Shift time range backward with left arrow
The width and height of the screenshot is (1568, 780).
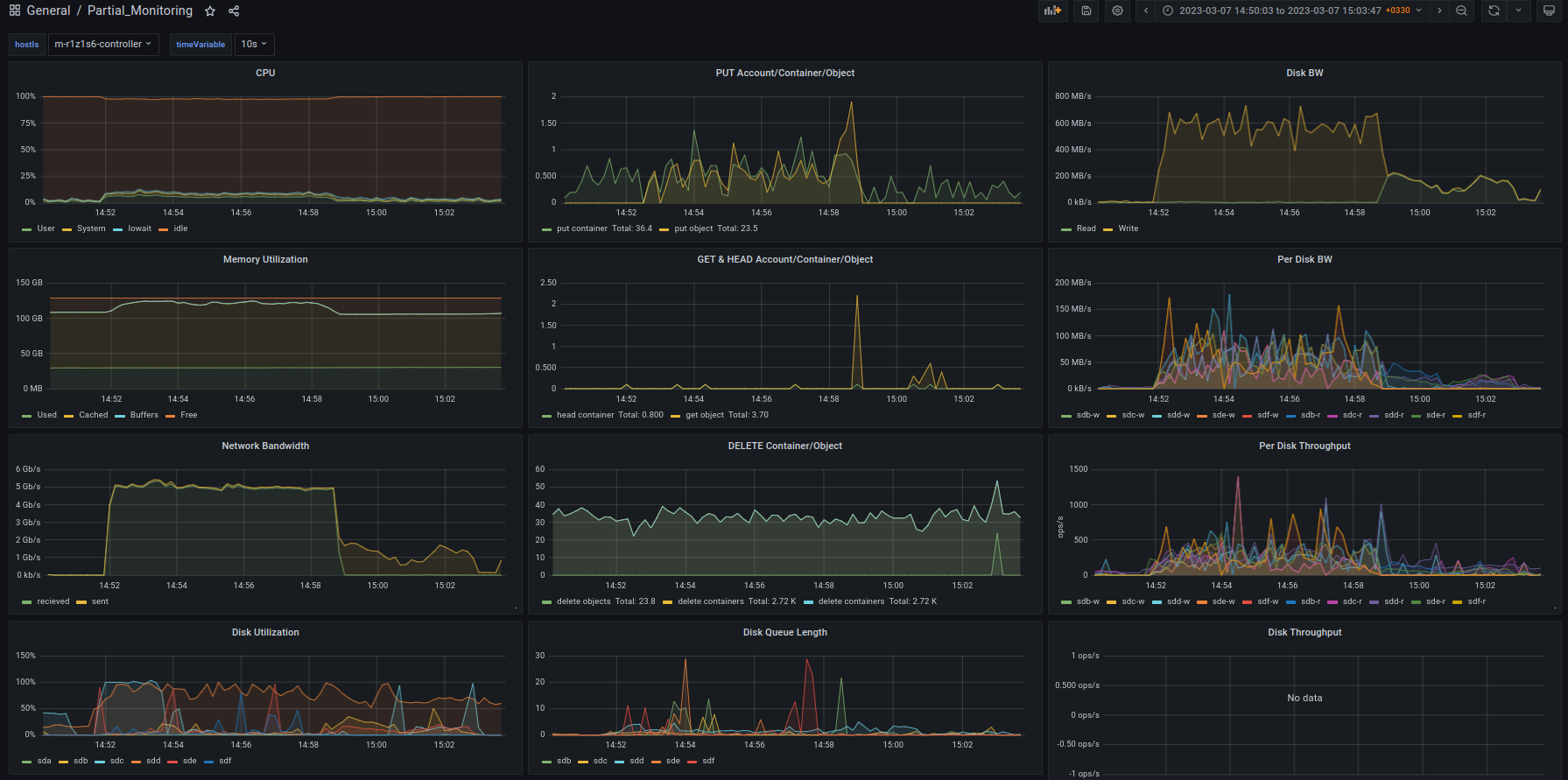point(1146,11)
